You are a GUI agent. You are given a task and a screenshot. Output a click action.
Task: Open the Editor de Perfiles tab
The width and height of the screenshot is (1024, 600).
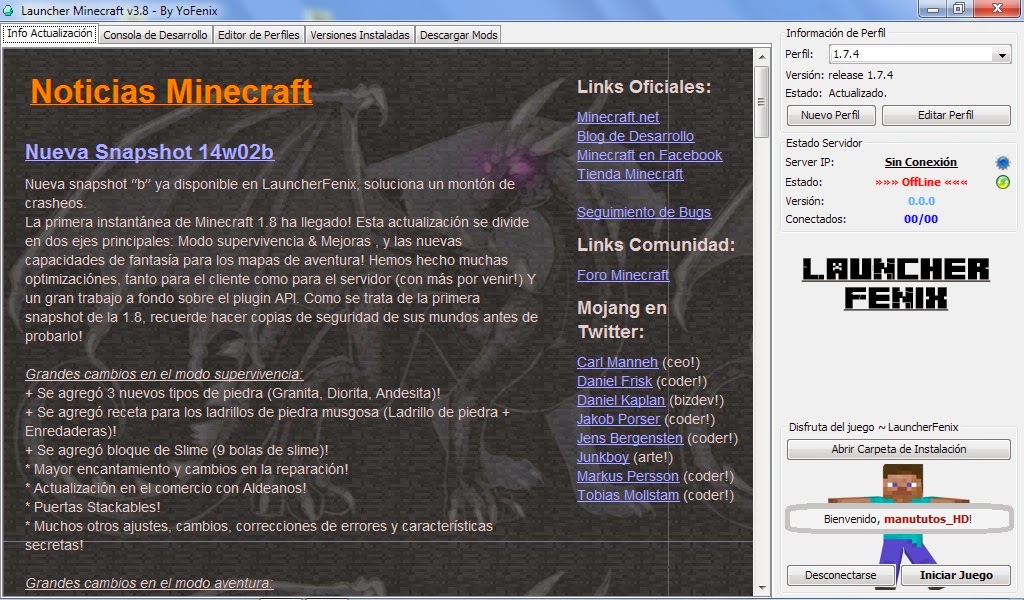(260, 33)
